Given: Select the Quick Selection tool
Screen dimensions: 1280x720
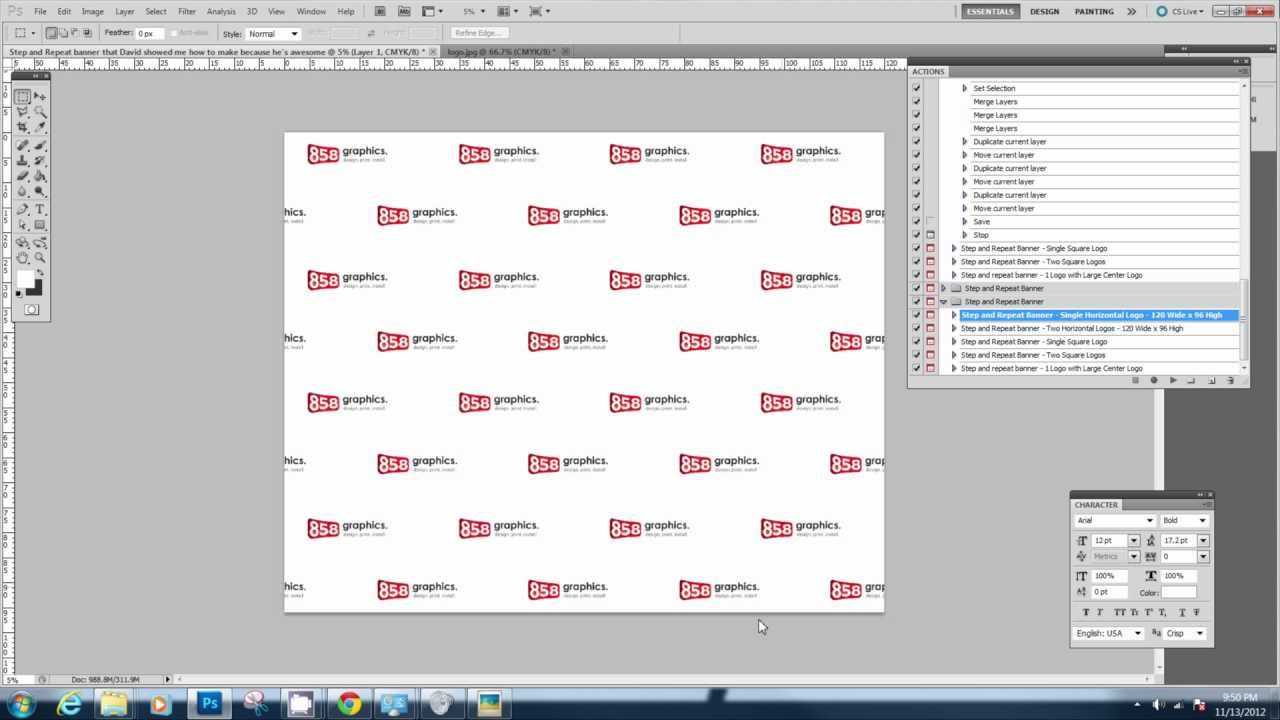Looking at the screenshot, I should tap(40, 112).
